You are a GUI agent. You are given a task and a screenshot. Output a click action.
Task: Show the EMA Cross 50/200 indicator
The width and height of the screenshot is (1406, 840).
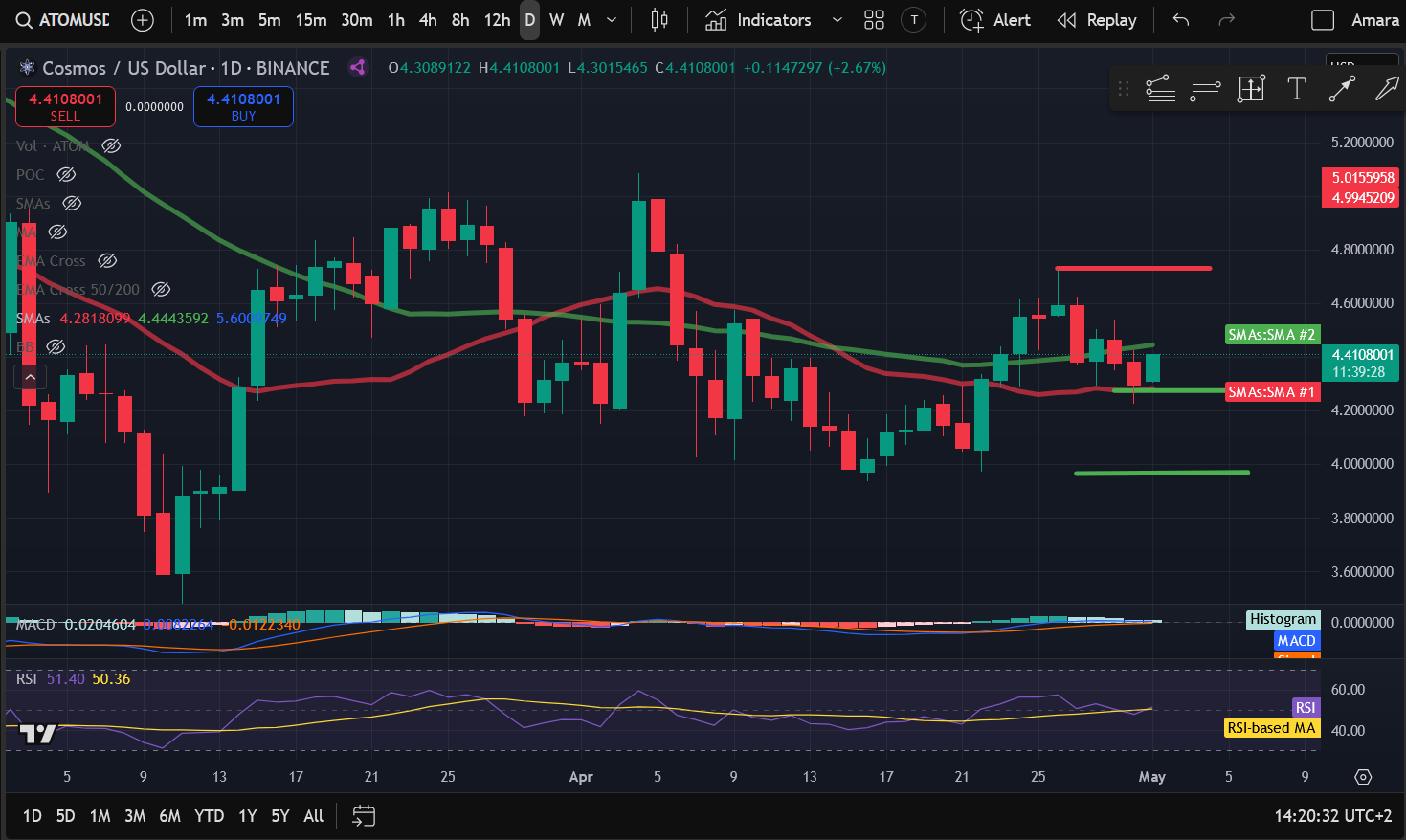[x=161, y=289]
